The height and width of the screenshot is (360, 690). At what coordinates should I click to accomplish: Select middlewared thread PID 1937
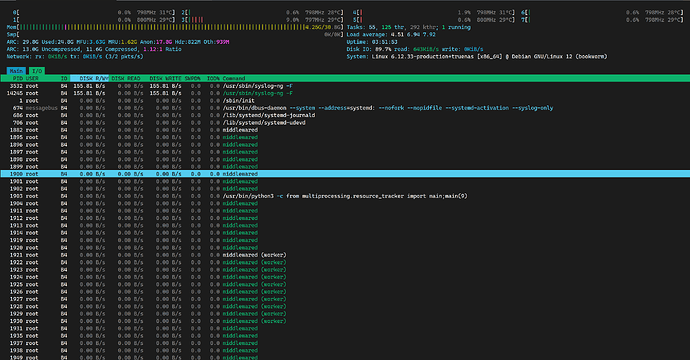pyautogui.click(x=345, y=343)
